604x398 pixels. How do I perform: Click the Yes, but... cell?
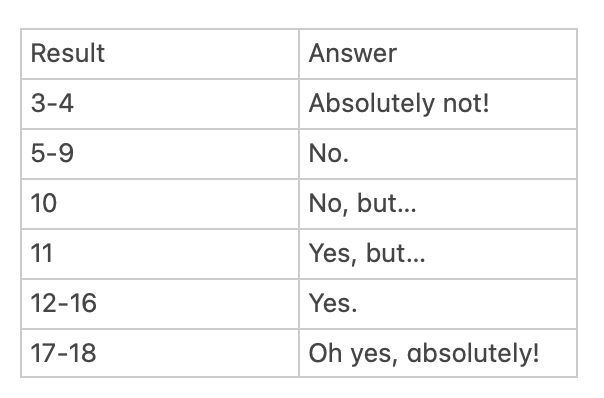(x=438, y=254)
